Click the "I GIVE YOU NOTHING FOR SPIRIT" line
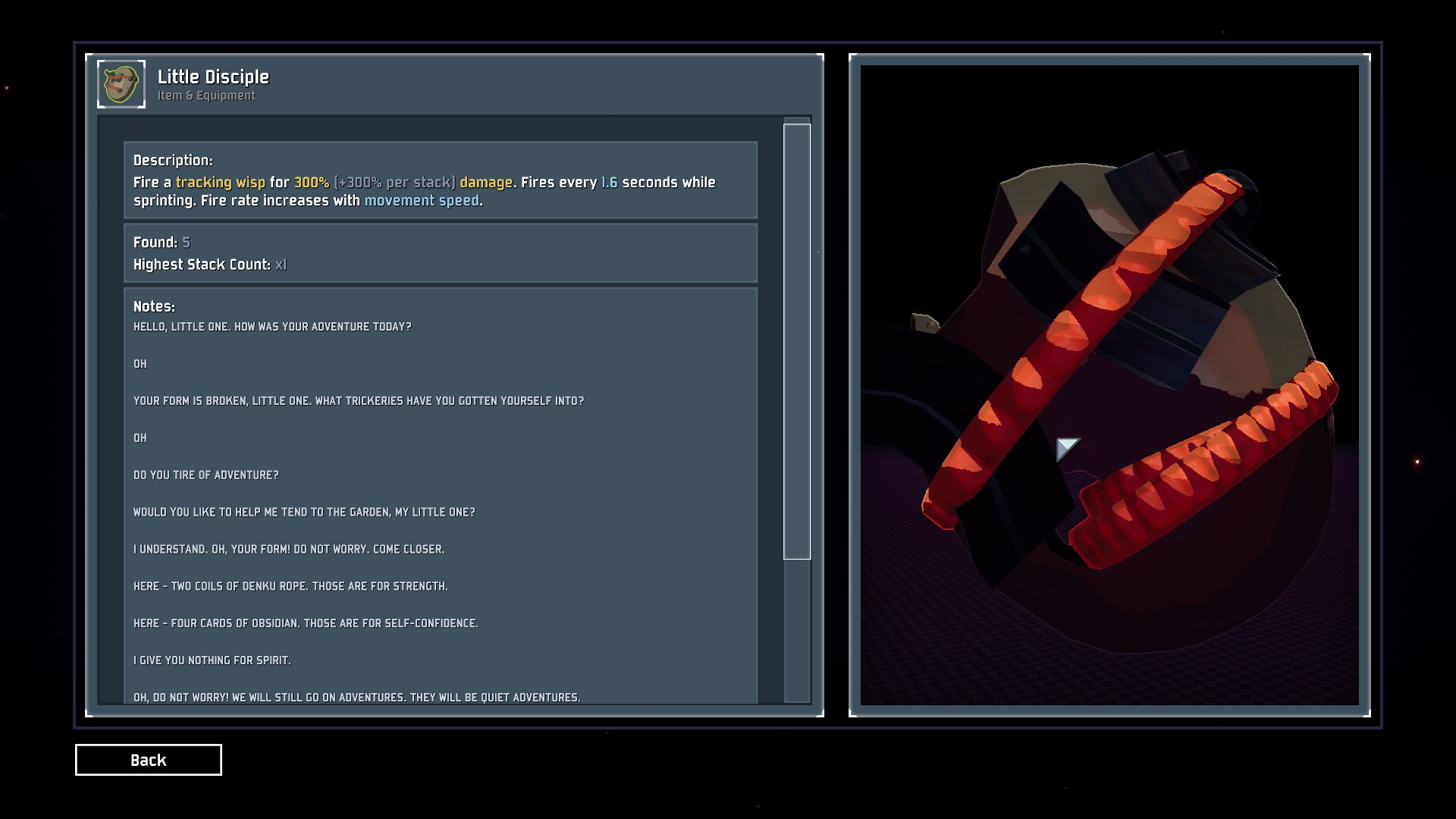This screenshot has height=819, width=1456. 212,661
